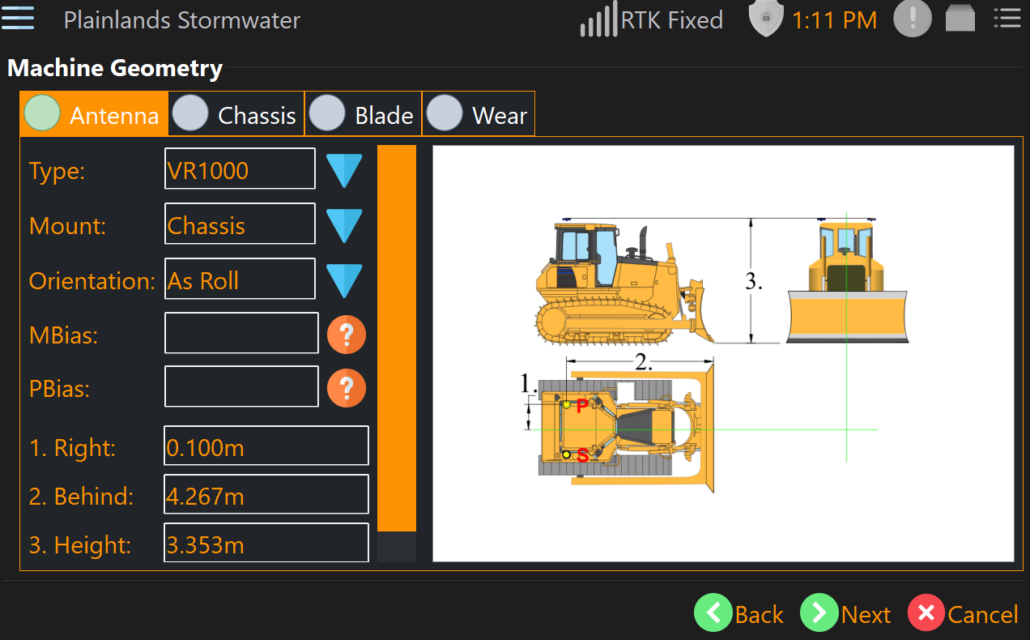Click the orange vertical scrollbar
The height and width of the screenshot is (640, 1030).
click(396, 340)
